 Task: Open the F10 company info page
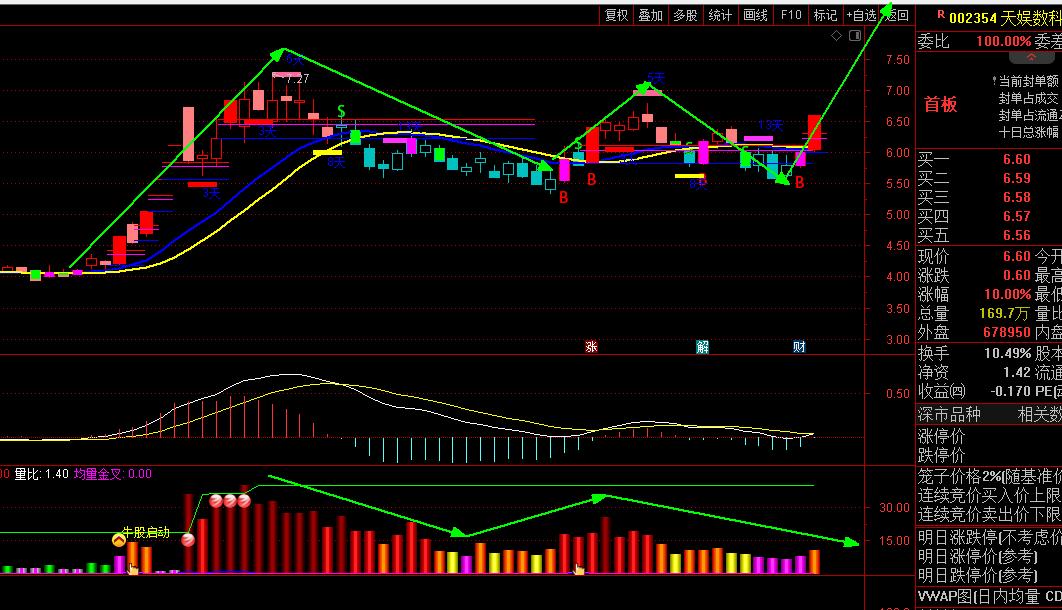tap(790, 15)
